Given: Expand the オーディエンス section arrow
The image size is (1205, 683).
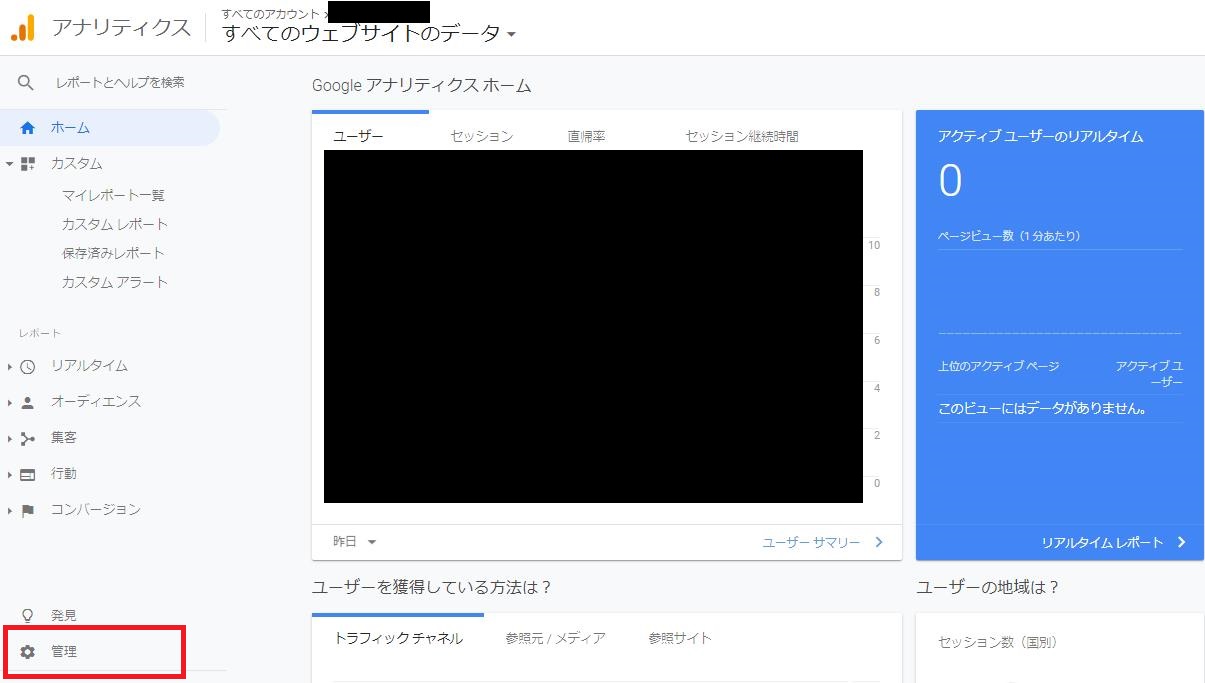Looking at the screenshot, I should click(9, 403).
